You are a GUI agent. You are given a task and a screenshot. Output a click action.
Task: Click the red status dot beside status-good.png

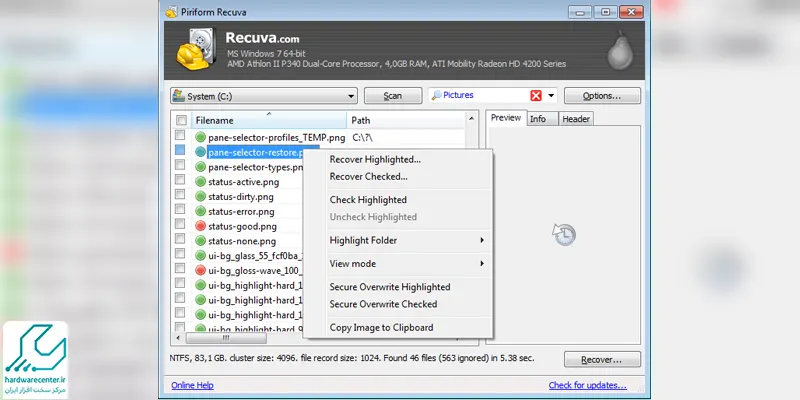(x=201, y=226)
